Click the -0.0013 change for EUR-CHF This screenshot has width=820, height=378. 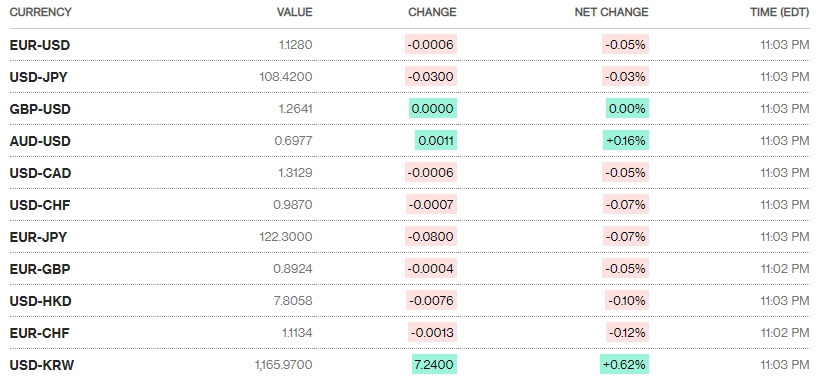pos(432,332)
